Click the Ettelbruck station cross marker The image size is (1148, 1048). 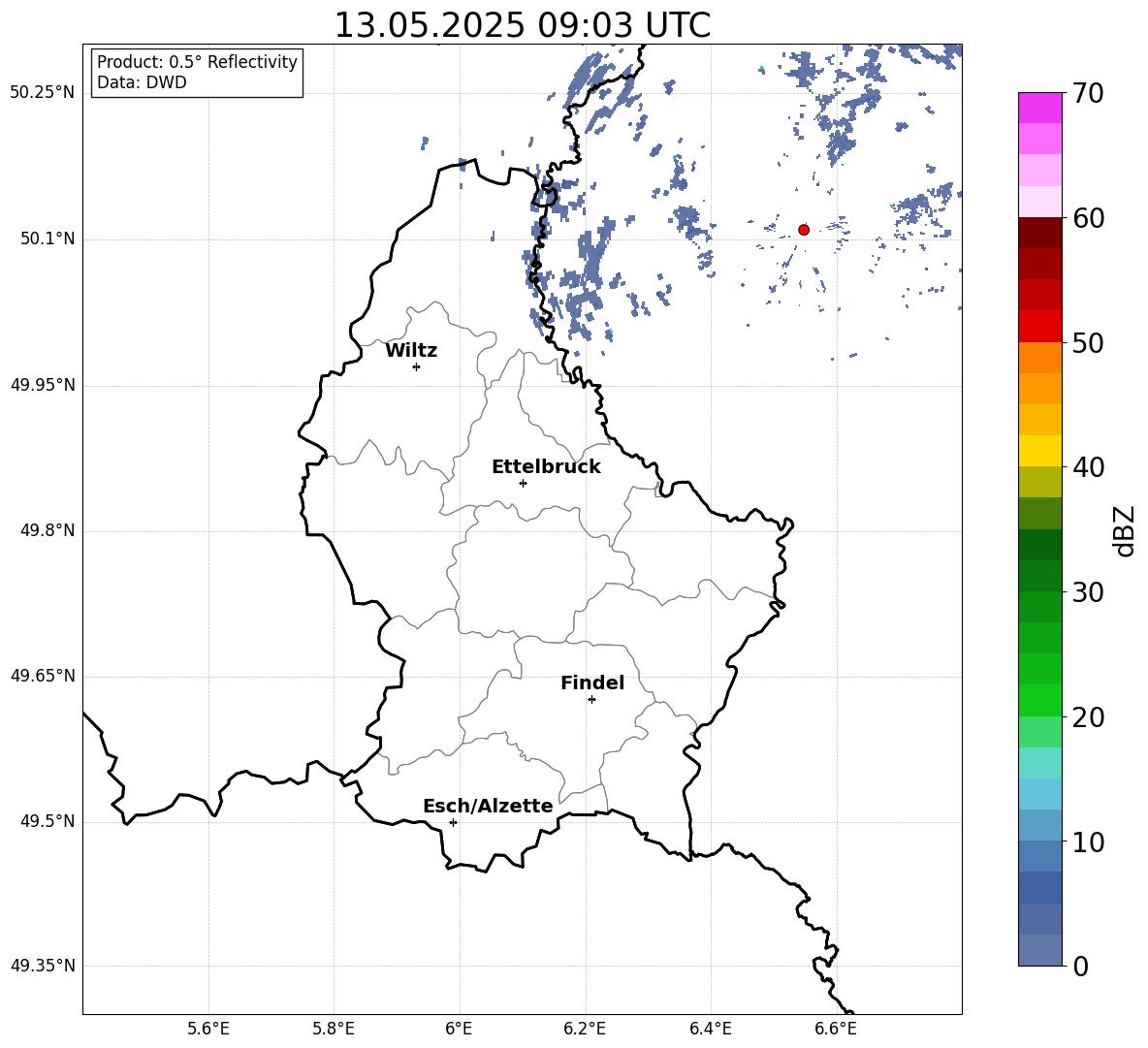[523, 483]
